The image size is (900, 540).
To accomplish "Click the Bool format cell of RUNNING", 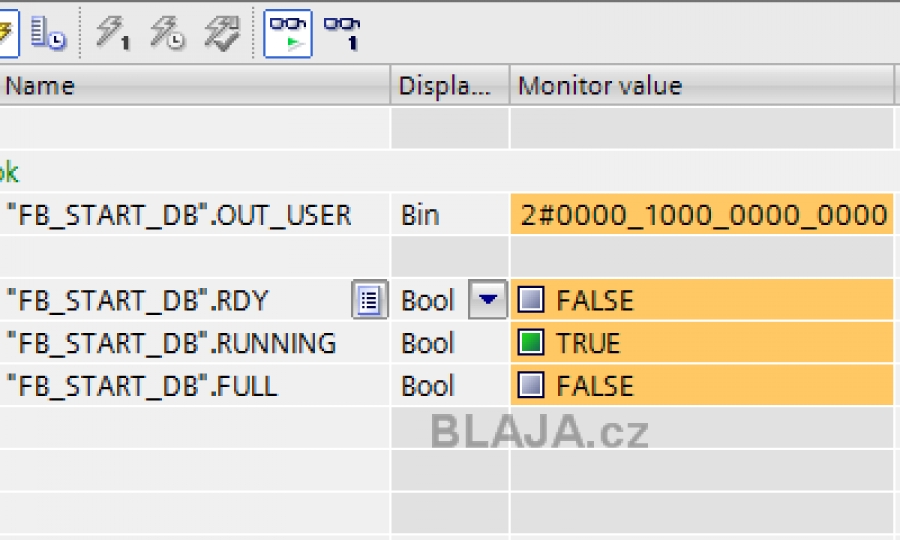I will 450,343.
